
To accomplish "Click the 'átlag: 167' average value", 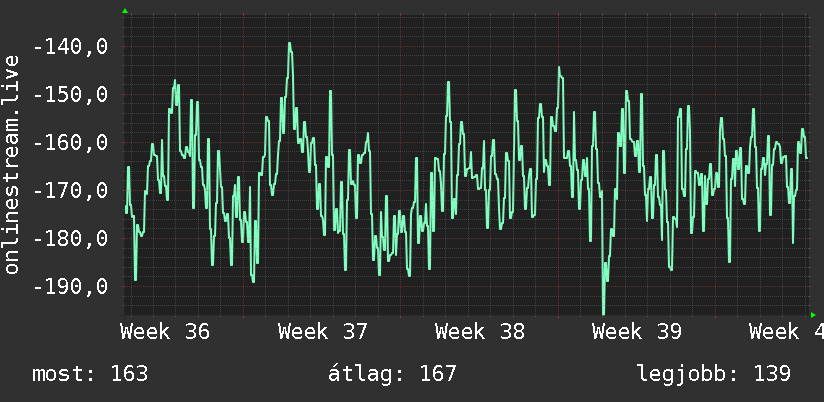I will tap(392, 374).
